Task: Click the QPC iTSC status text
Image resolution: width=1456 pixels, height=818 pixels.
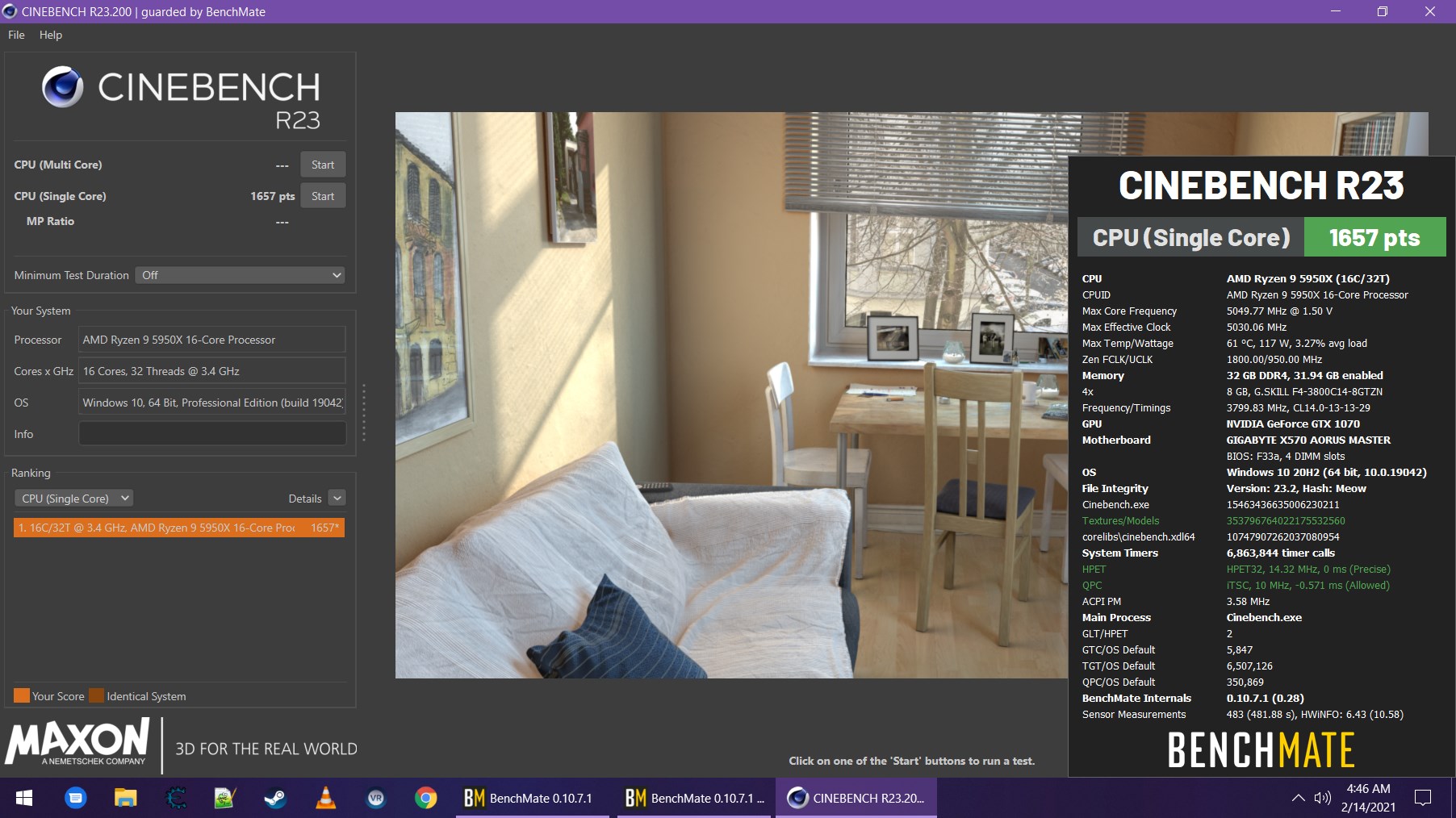Action: pos(1307,586)
